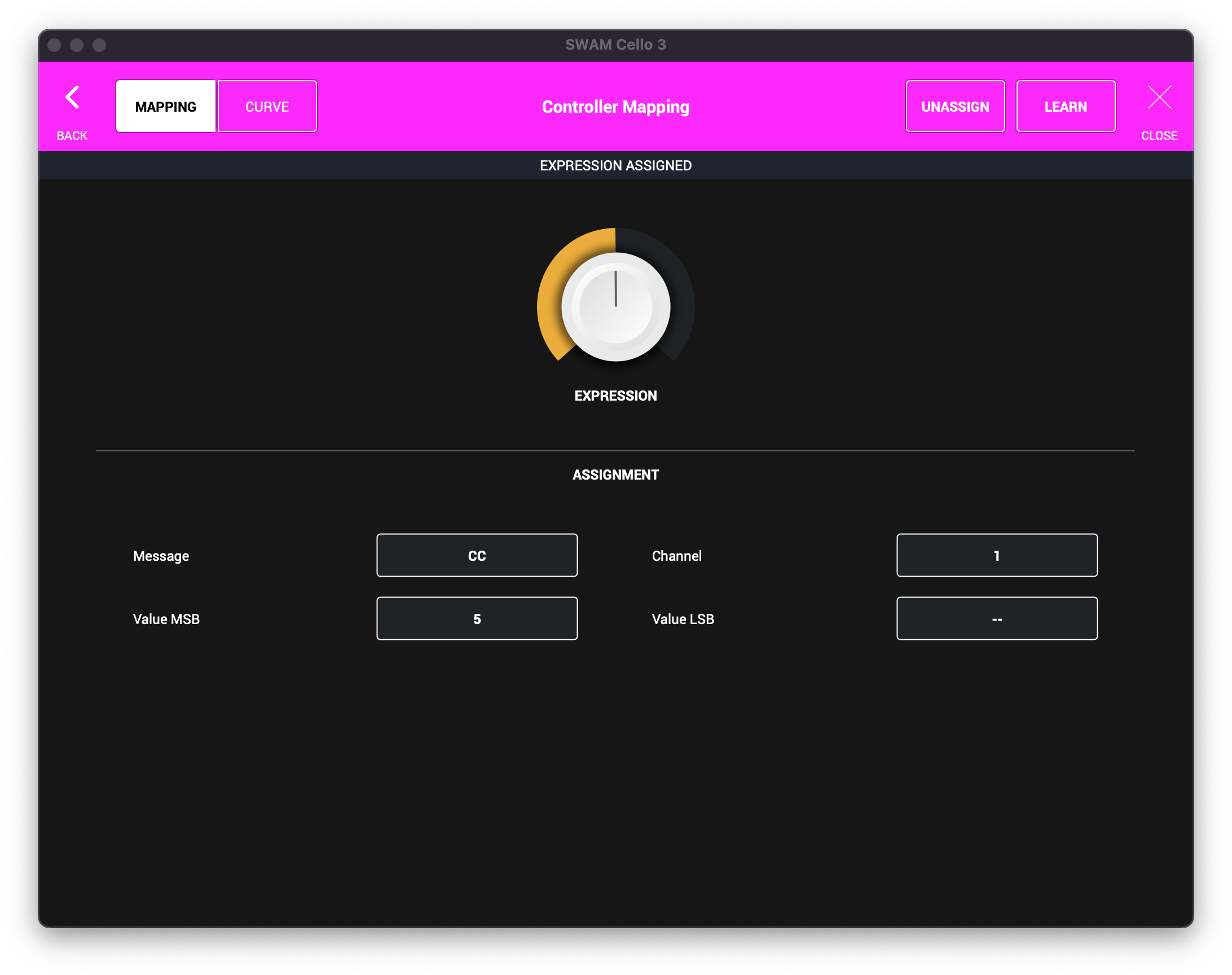The height and width of the screenshot is (975, 1232).
Task: Click the Controller Mapping title
Action: point(615,107)
